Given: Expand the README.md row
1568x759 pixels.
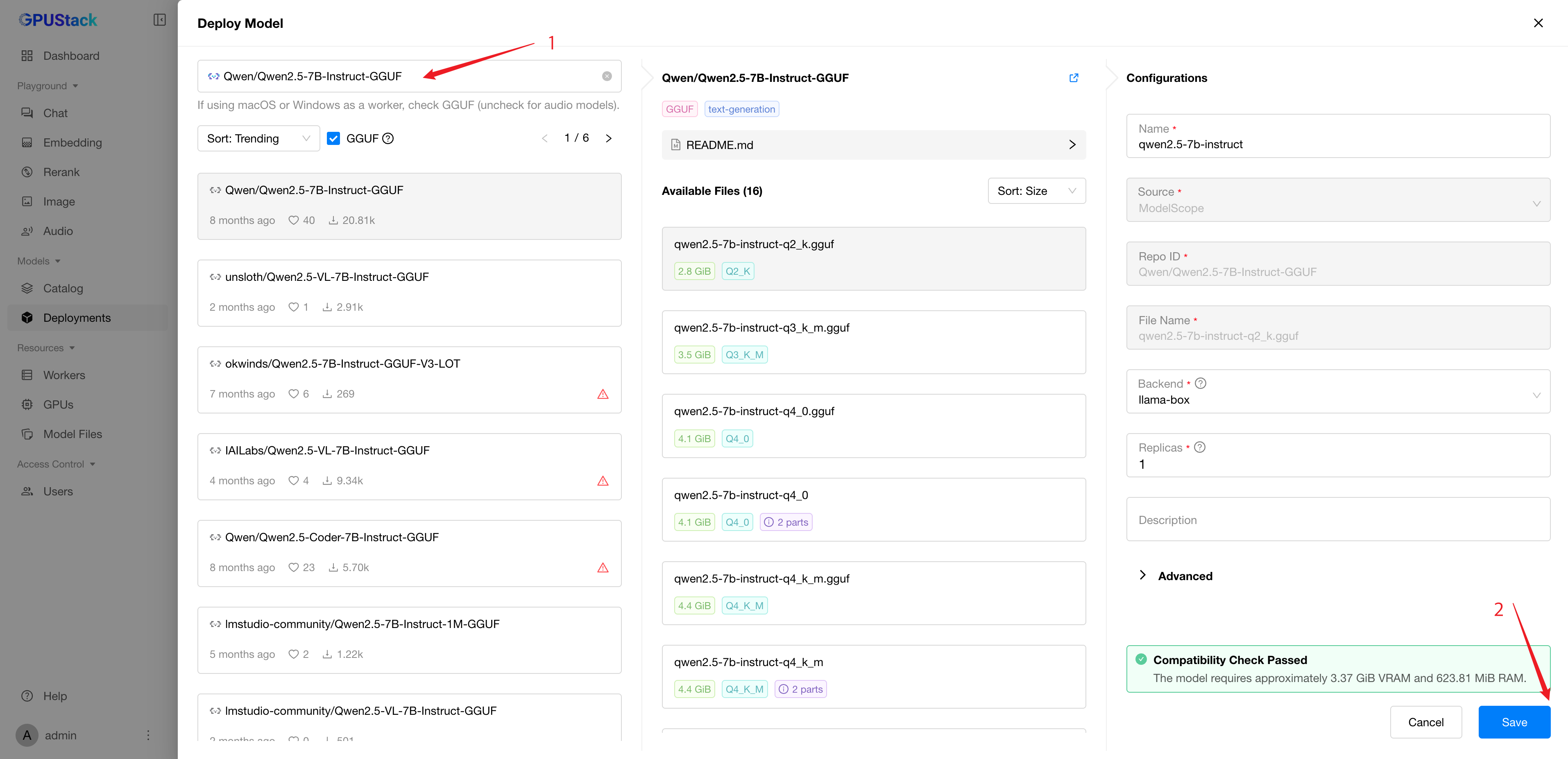Looking at the screenshot, I should [x=873, y=145].
